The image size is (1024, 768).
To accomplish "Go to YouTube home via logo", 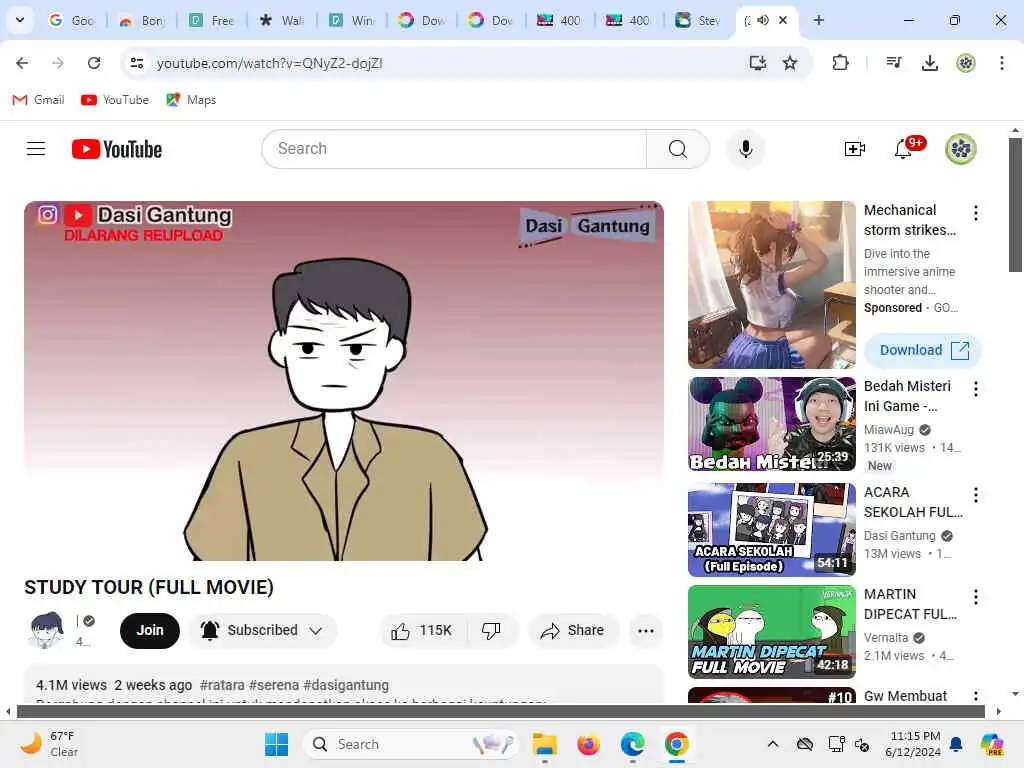I will (117, 149).
